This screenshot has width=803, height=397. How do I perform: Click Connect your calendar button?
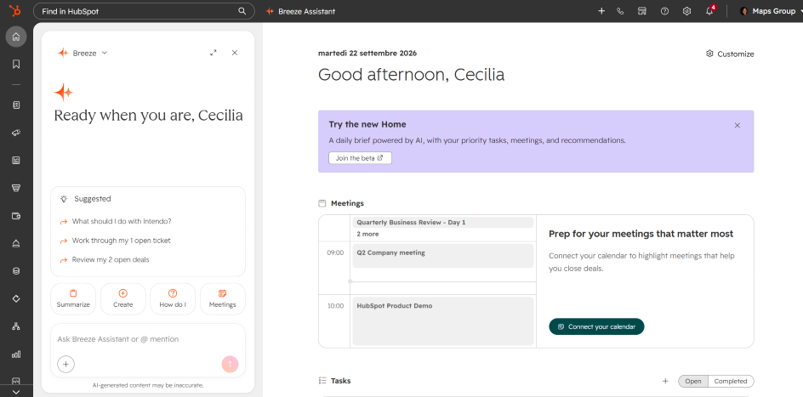(x=597, y=327)
